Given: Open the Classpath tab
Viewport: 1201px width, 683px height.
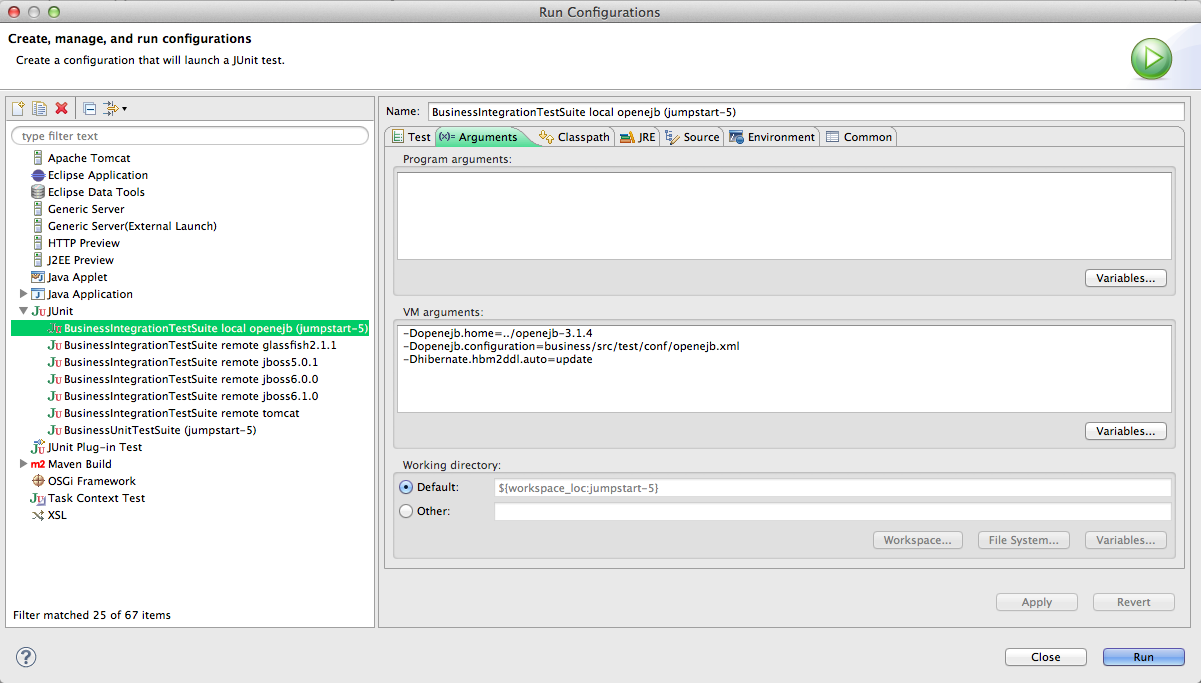Looking at the screenshot, I should (574, 137).
